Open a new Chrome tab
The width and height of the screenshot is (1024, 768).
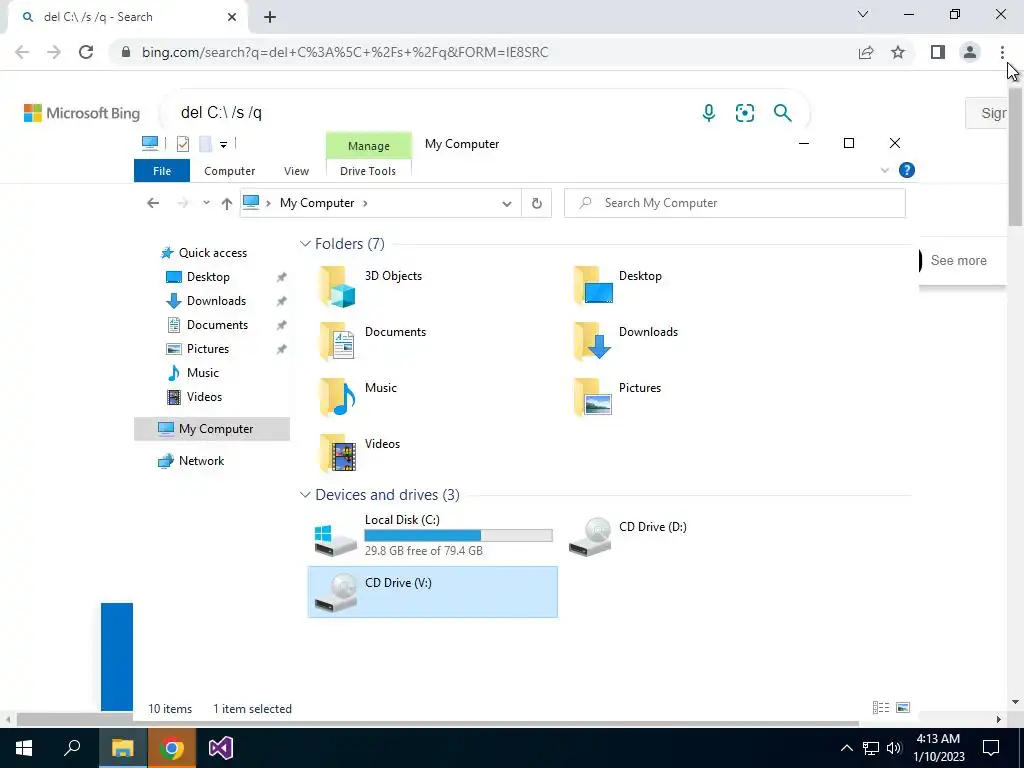point(270,17)
